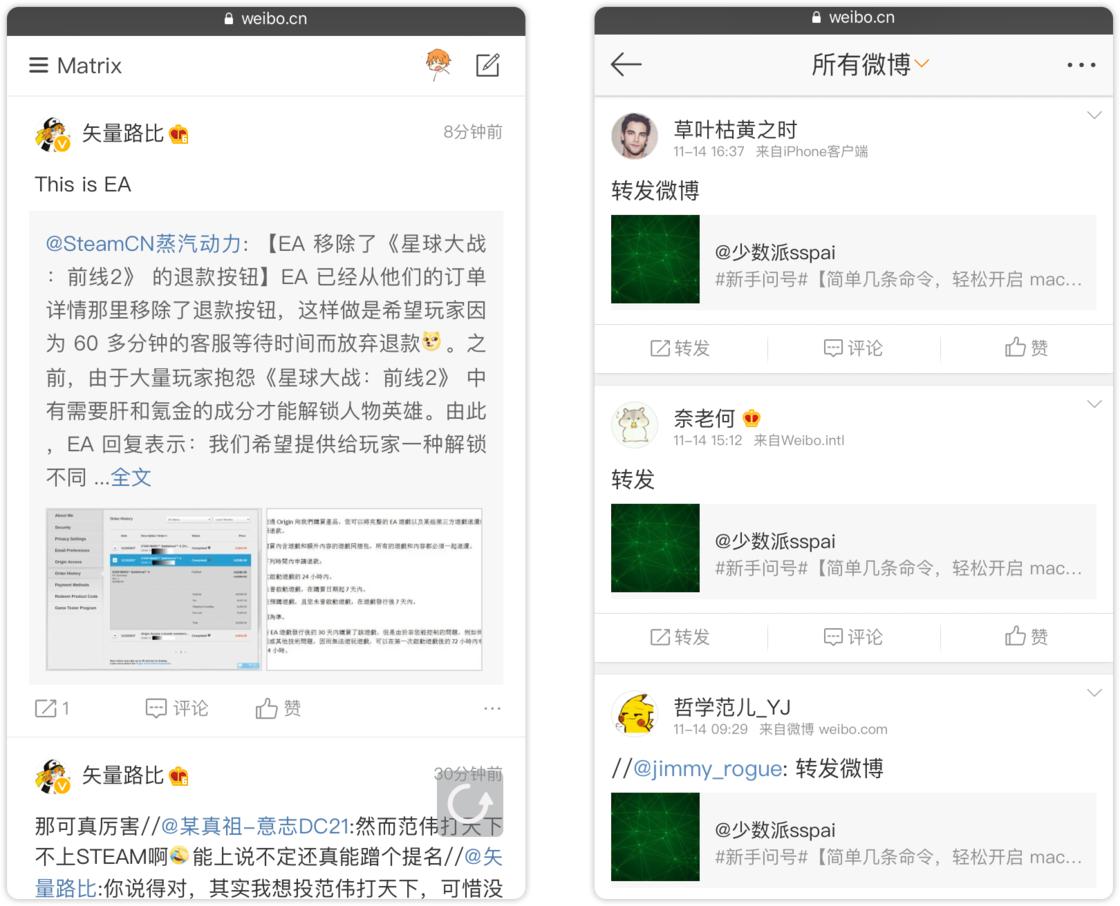Open more options on This is EA post
The image size is (1120, 906).
492,709
